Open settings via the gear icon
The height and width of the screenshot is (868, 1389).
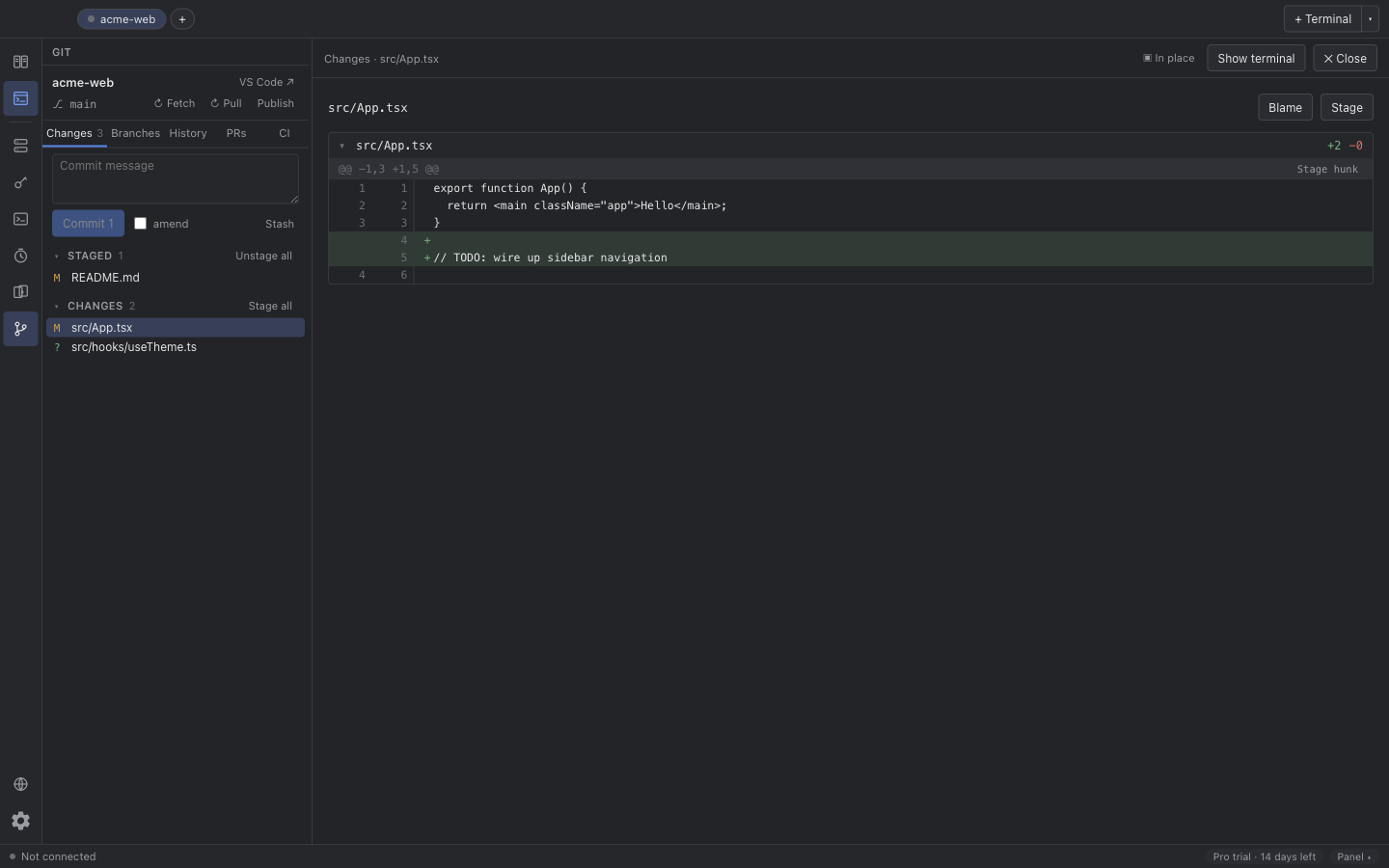pos(20,821)
